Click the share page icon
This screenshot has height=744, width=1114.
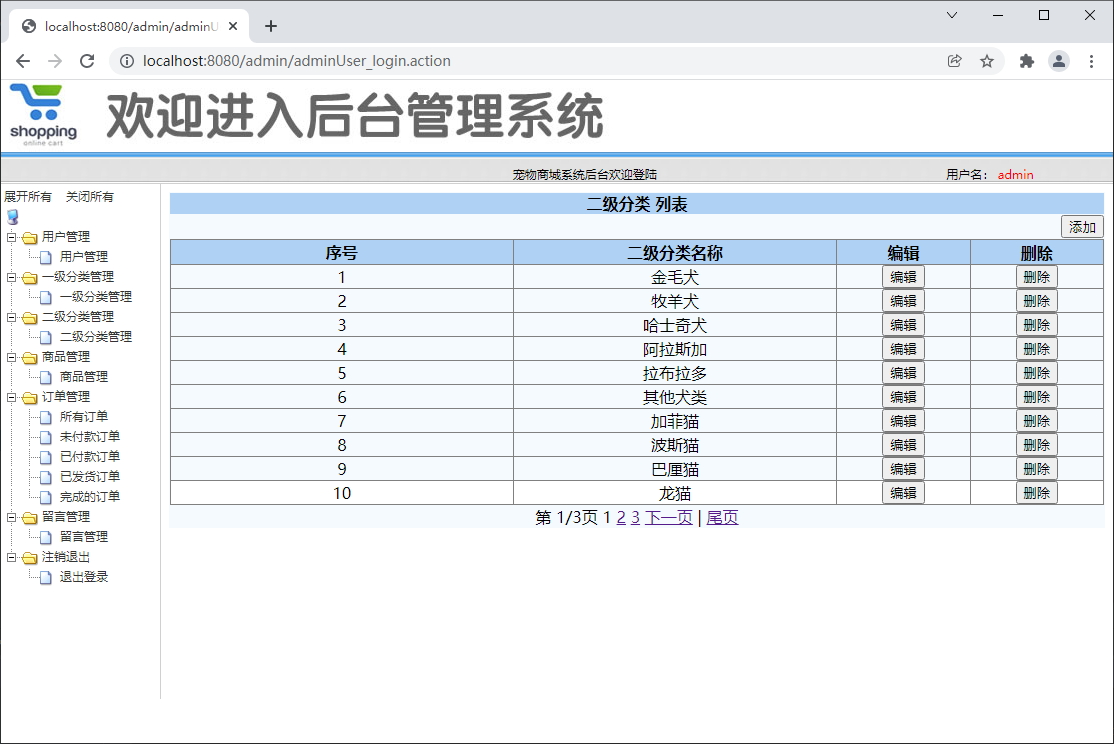955,61
